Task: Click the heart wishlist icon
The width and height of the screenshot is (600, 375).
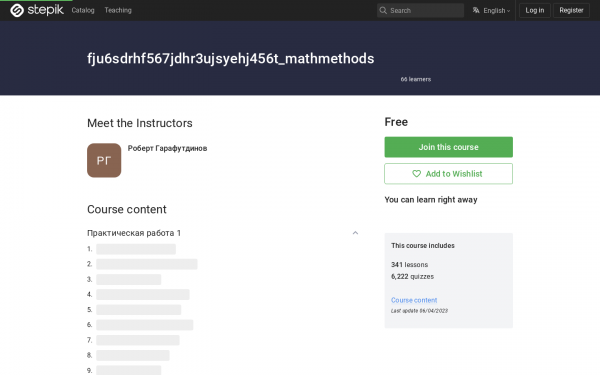Action: (x=416, y=174)
